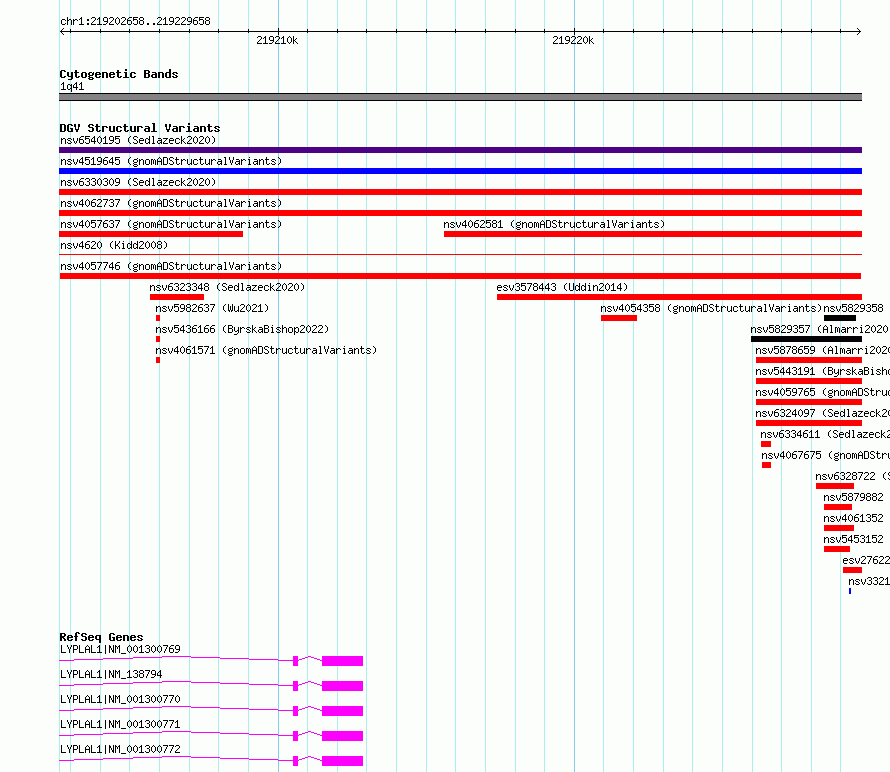
Task: Click the 219210k ruler tick label
Action: [277, 40]
